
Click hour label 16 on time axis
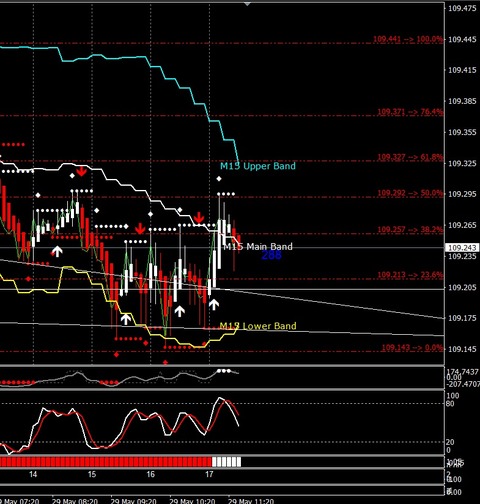150,474
